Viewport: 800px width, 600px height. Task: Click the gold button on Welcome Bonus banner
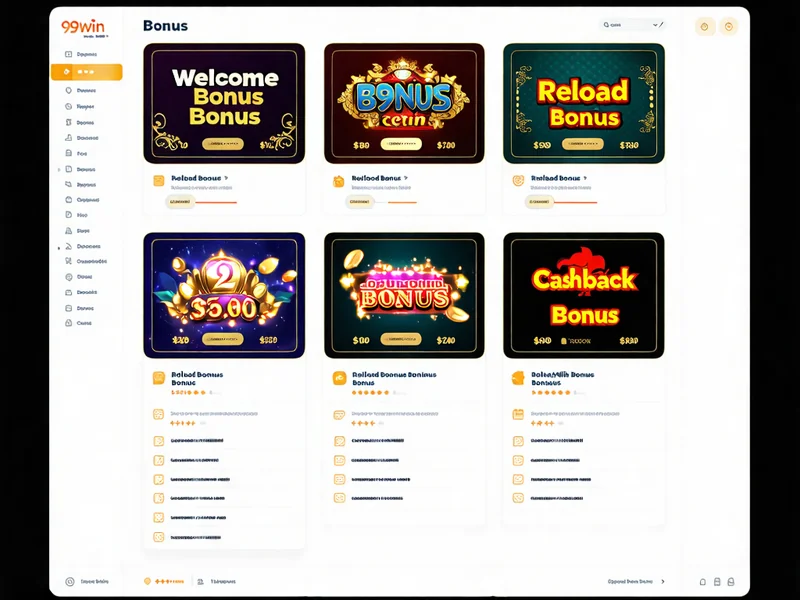pos(223,144)
